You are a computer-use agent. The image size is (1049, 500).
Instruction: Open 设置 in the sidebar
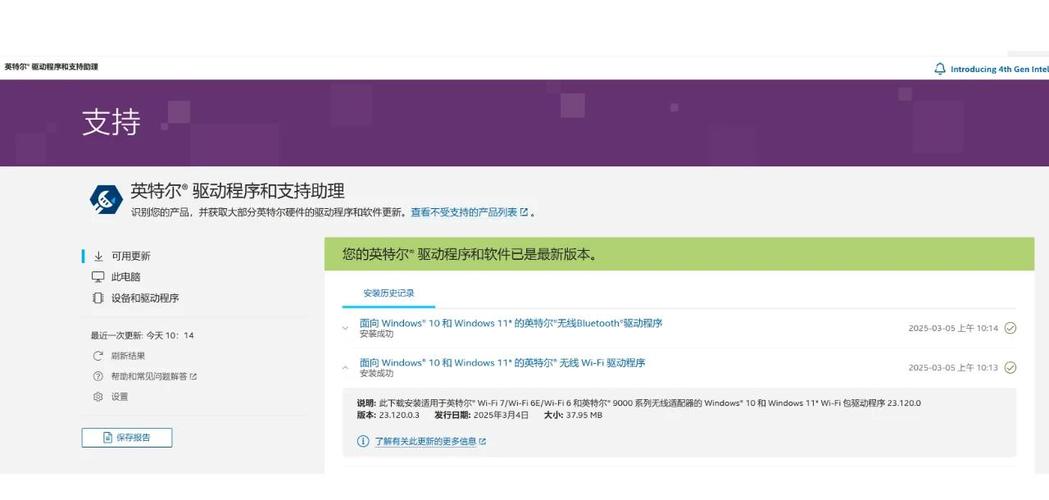pos(119,397)
